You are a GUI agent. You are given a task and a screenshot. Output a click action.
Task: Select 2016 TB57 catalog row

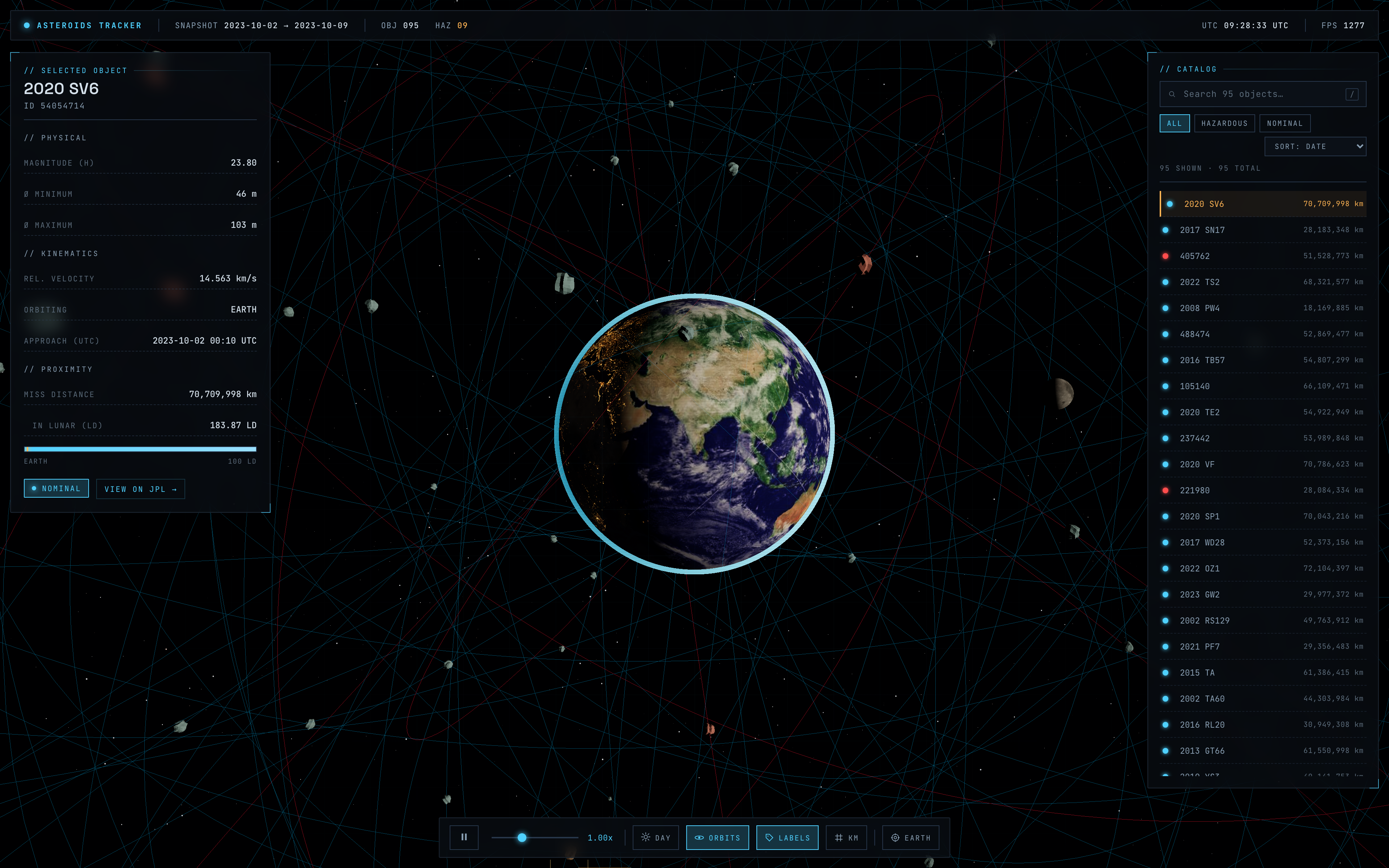tap(1263, 360)
